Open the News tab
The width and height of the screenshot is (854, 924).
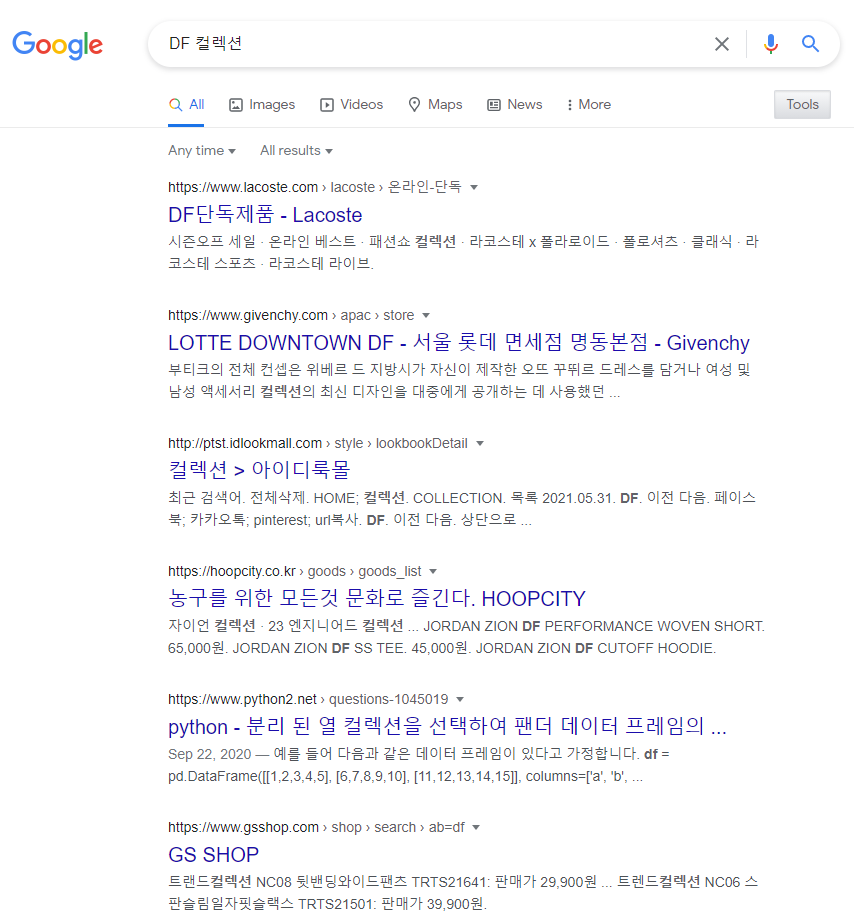[x=515, y=105]
